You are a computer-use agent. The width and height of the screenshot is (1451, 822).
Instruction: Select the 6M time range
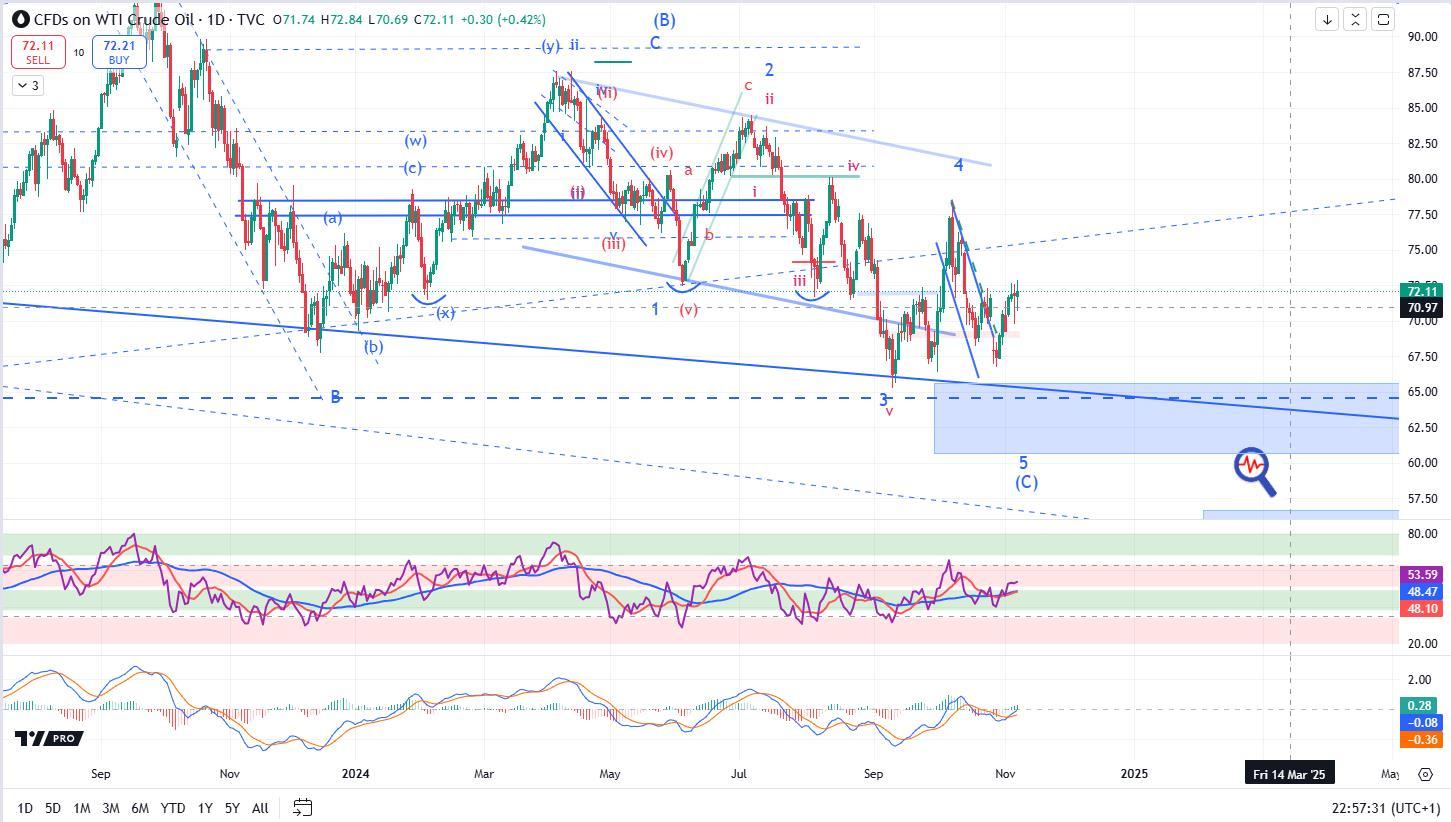141,807
